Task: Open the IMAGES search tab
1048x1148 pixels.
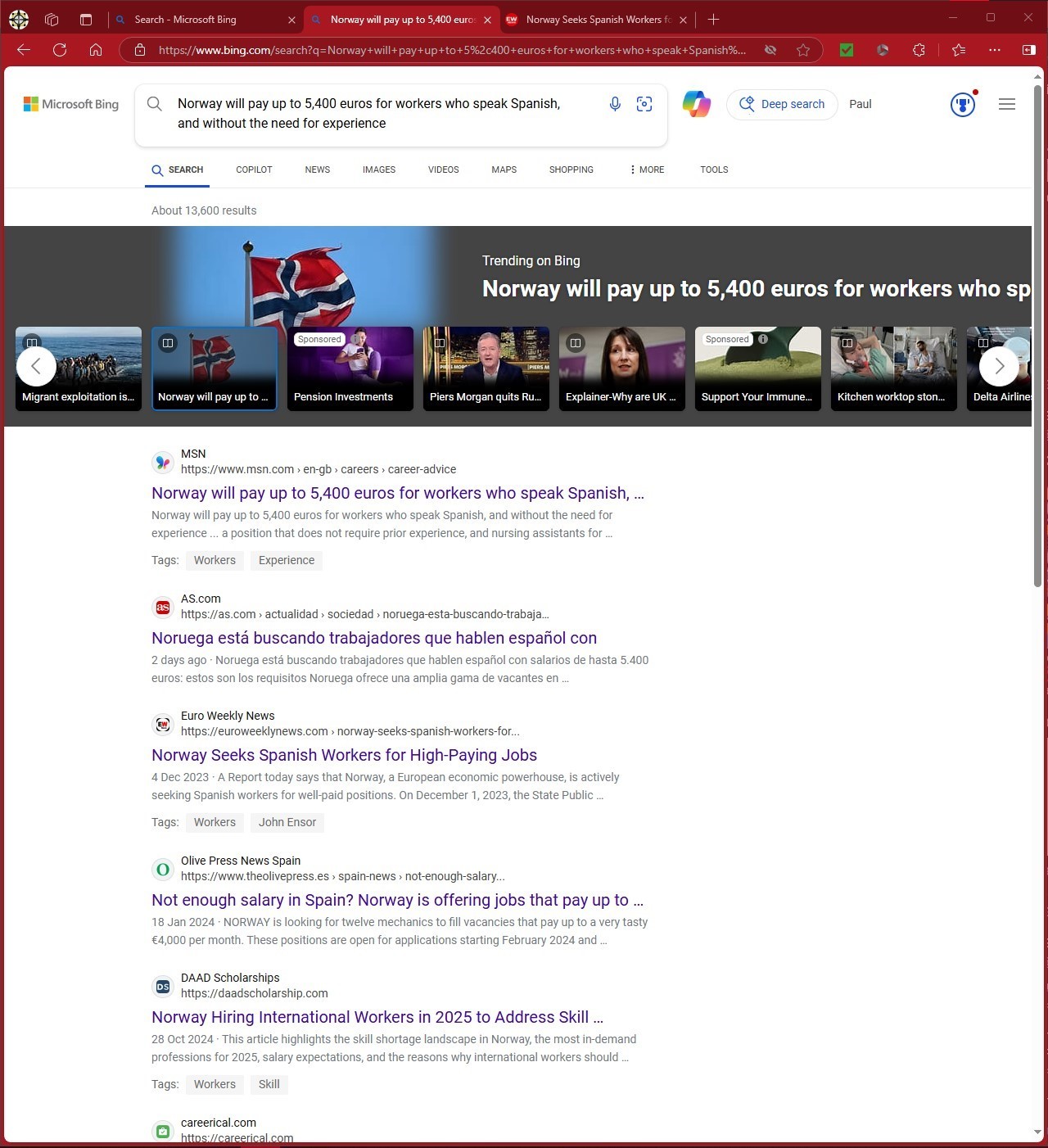Action: click(x=379, y=169)
